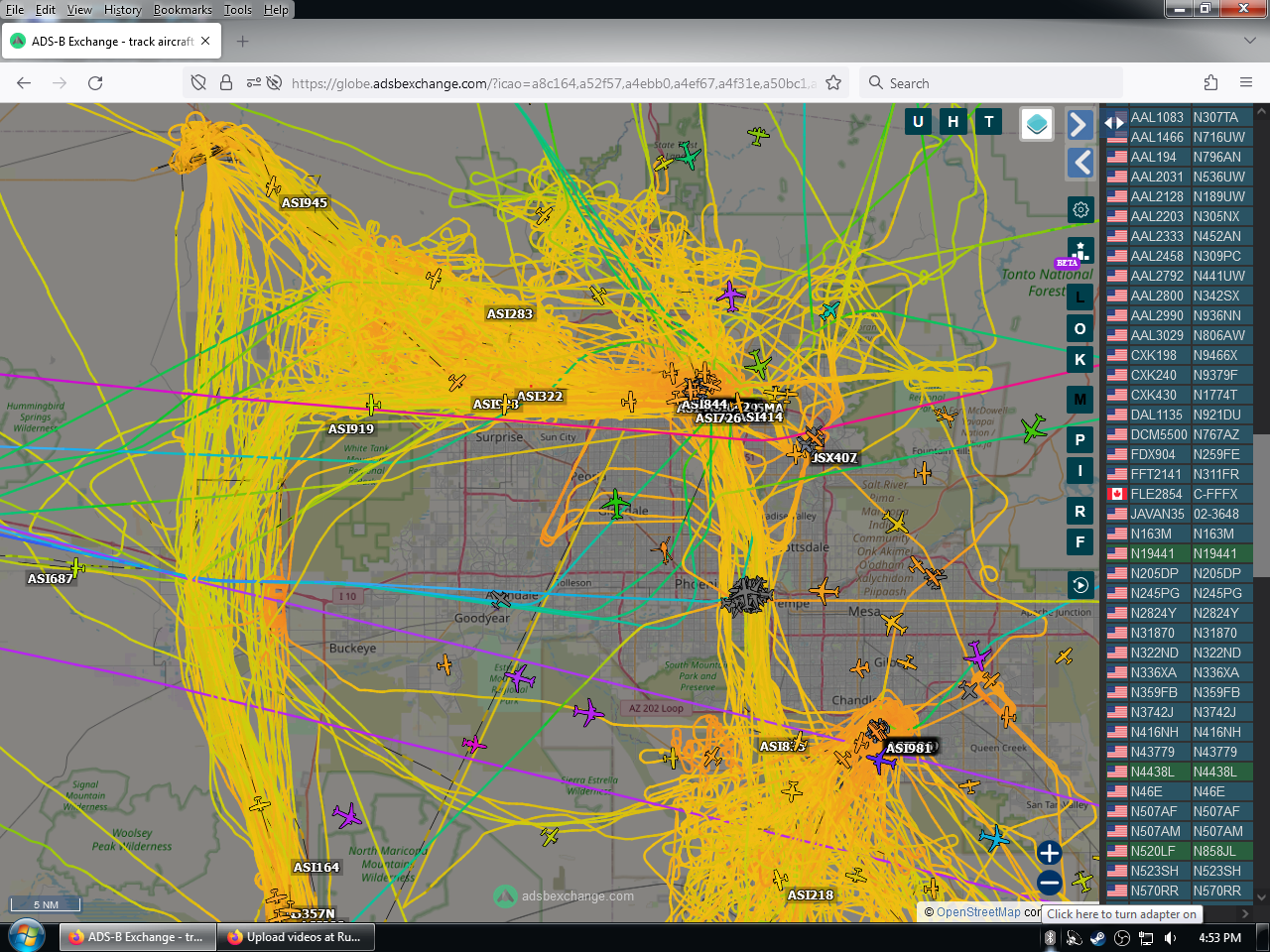Toggle the K map button

[1080, 360]
